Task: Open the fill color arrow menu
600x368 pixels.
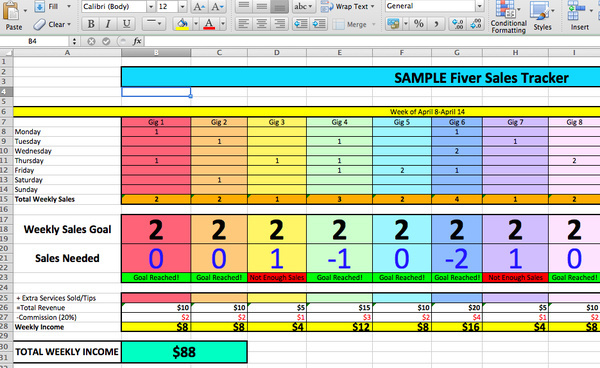Action: [196, 24]
